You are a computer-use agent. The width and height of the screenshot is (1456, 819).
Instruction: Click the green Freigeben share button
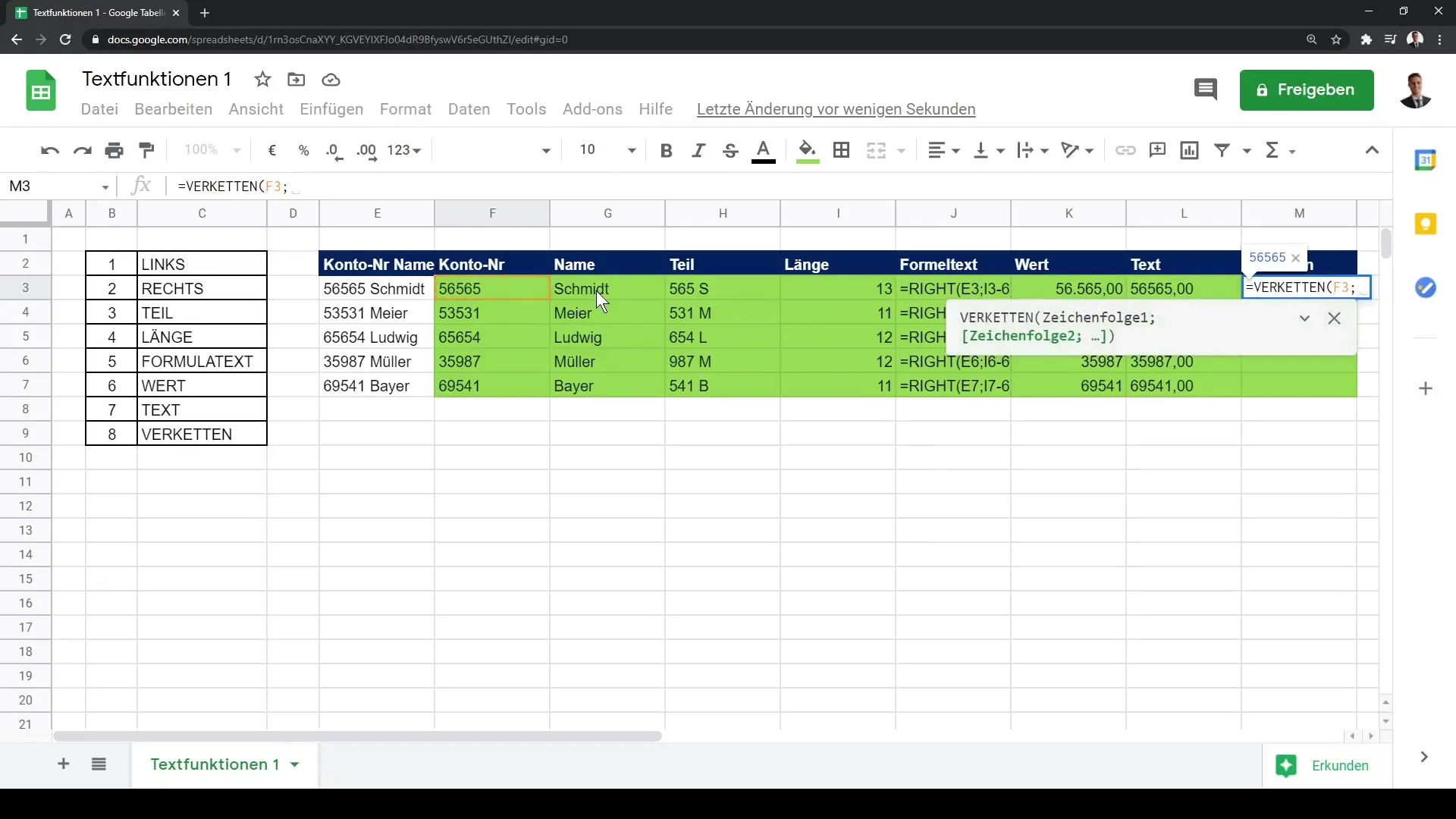pyautogui.click(x=1307, y=90)
